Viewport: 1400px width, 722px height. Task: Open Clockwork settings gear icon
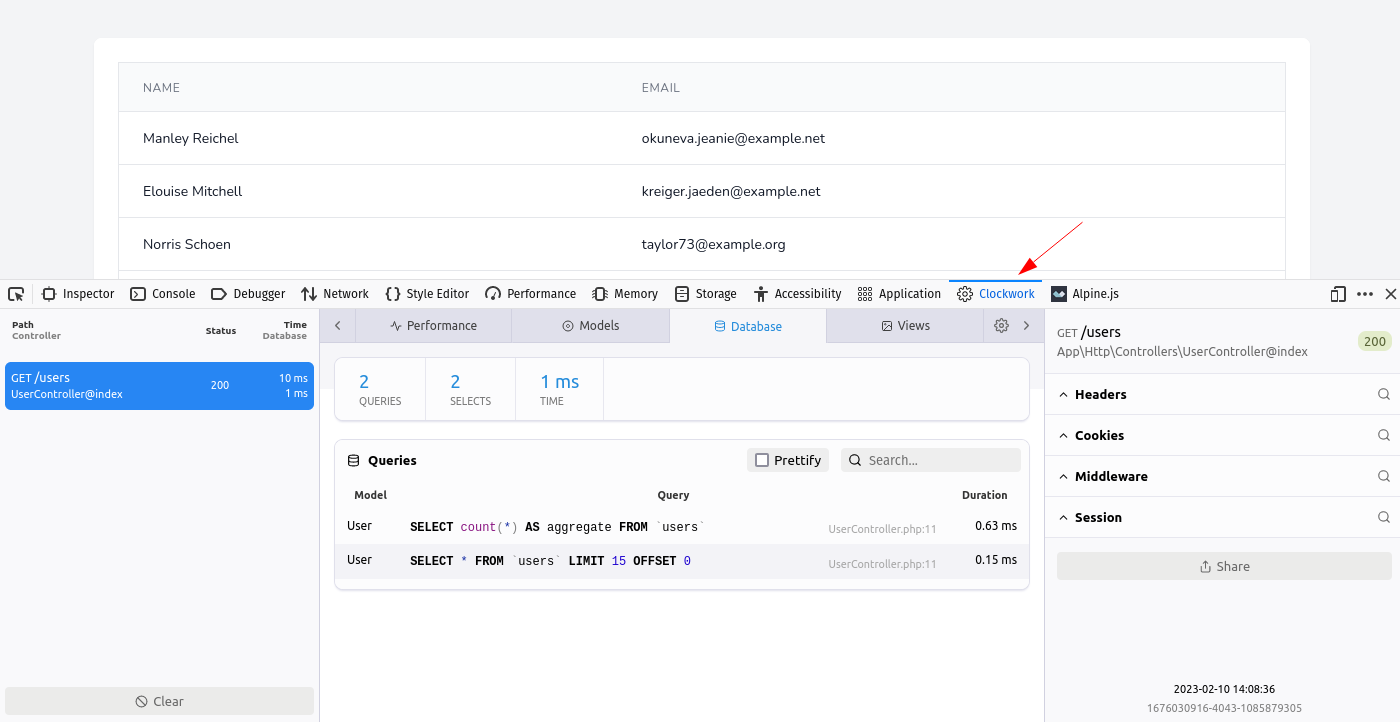click(1001, 326)
